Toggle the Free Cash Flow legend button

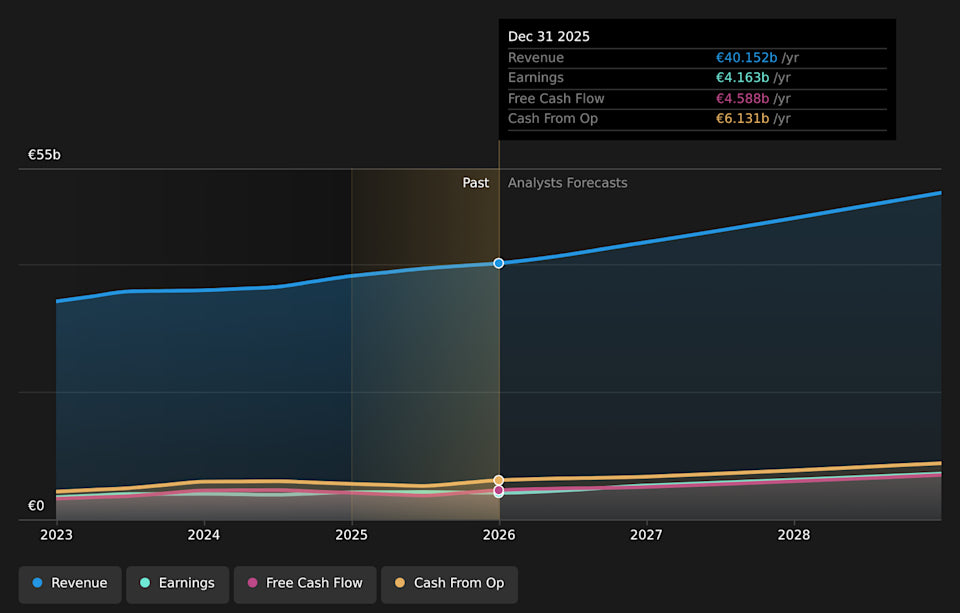[305, 584]
